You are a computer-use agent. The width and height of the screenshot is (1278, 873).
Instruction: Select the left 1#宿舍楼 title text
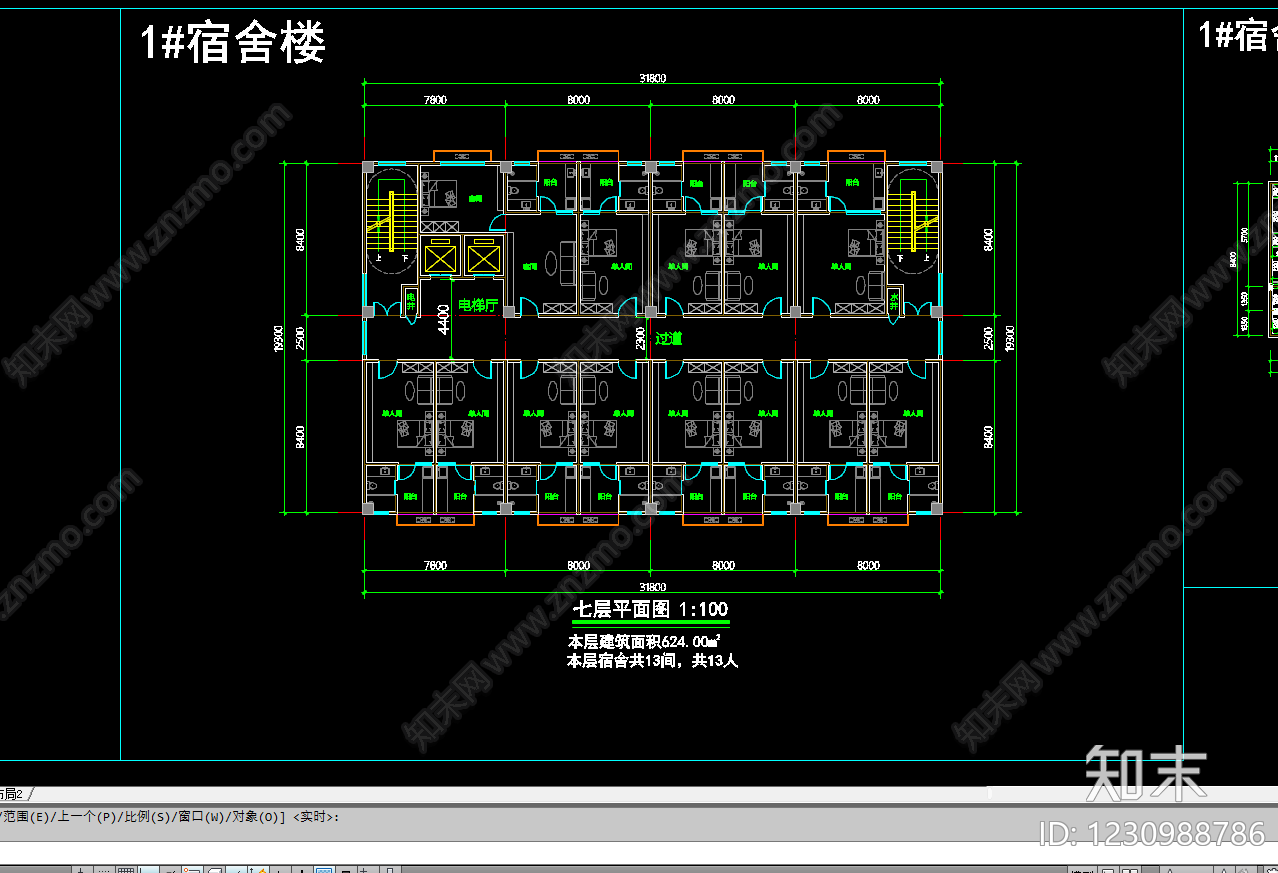point(232,43)
